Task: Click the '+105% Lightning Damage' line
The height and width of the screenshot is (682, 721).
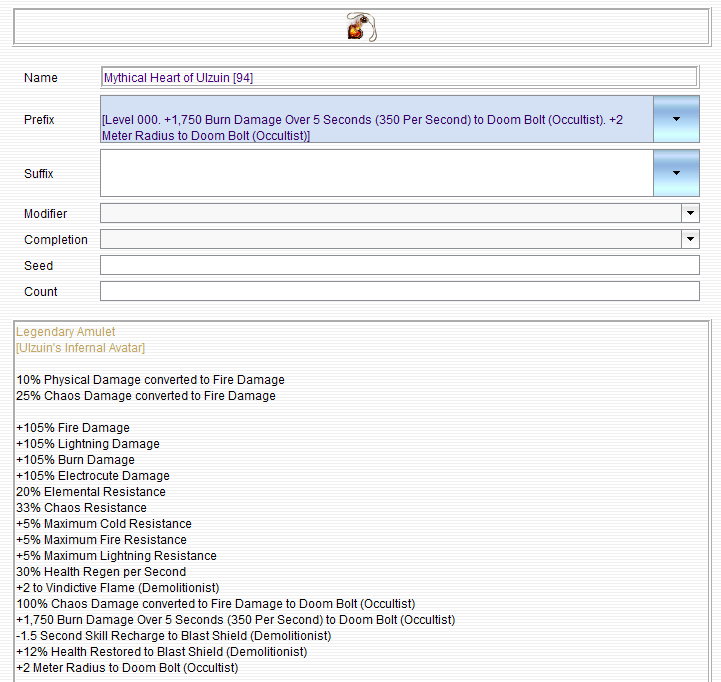Action: 88,444
